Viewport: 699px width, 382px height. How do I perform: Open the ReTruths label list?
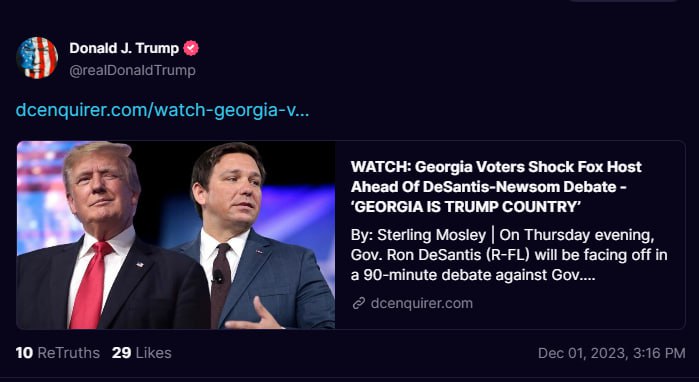[x=69, y=353]
